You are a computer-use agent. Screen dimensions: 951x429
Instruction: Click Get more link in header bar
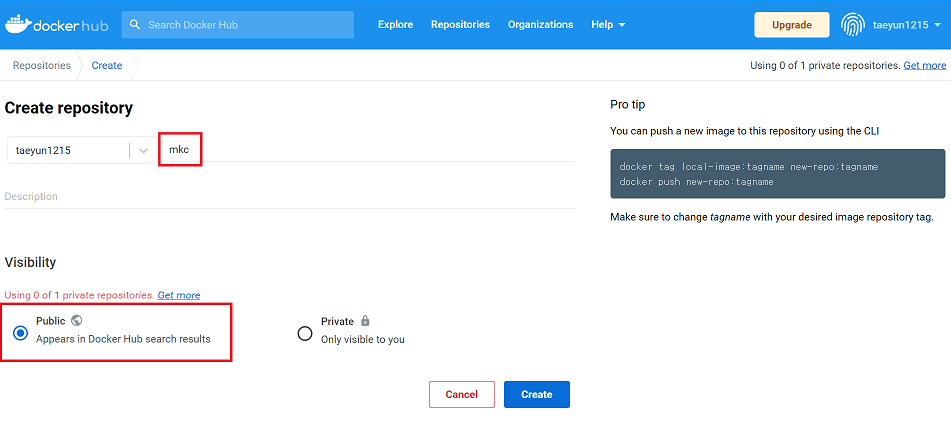point(924,66)
